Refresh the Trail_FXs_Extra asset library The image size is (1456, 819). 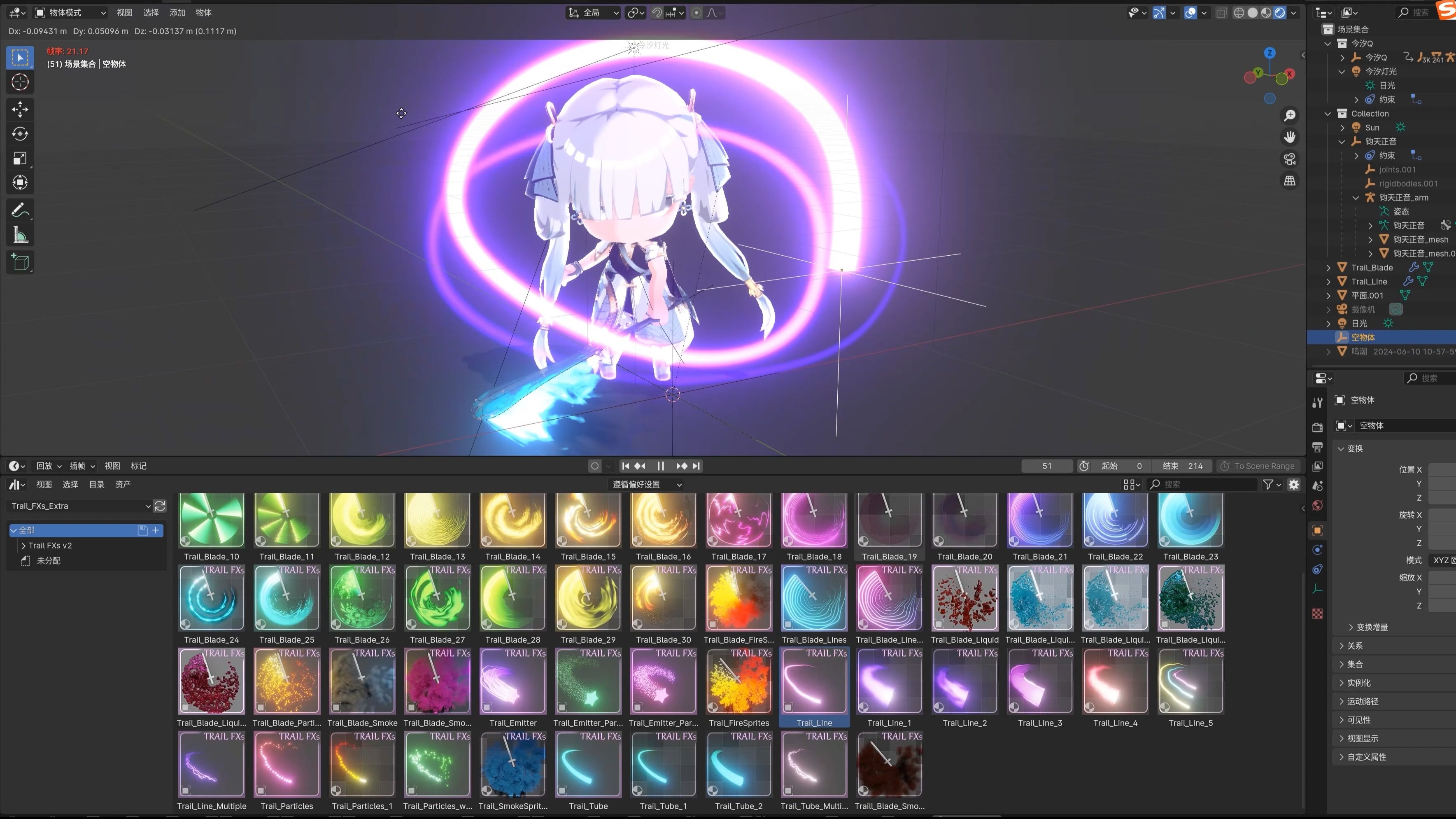click(161, 506)
